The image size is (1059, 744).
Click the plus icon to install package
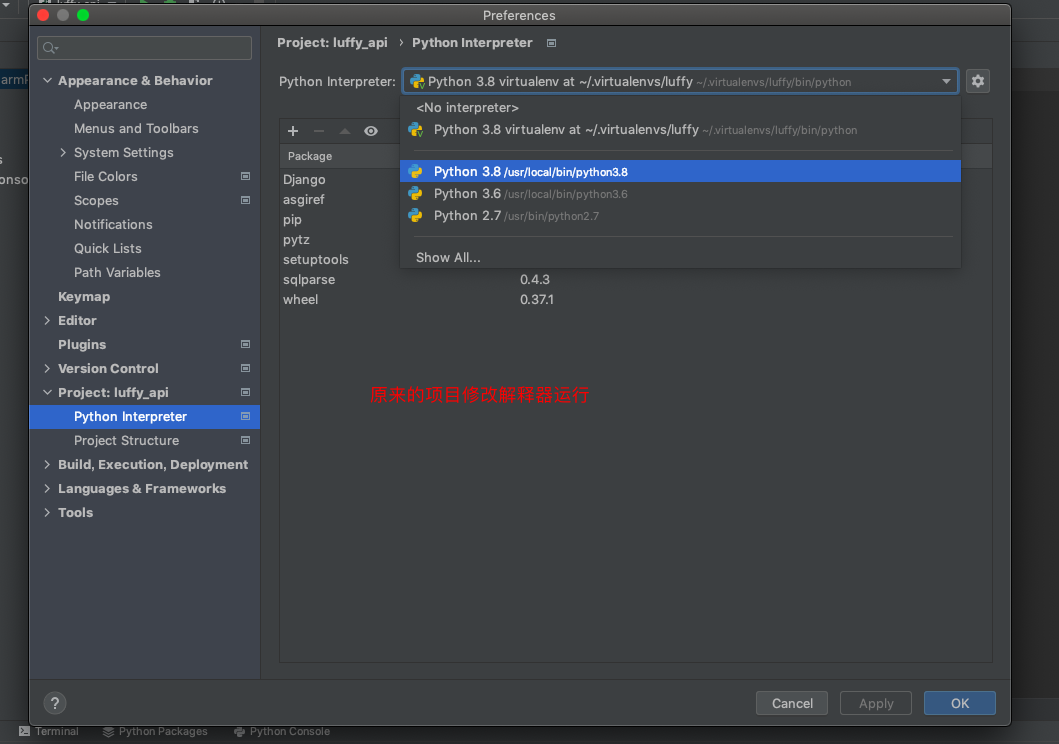pos(293,131)
